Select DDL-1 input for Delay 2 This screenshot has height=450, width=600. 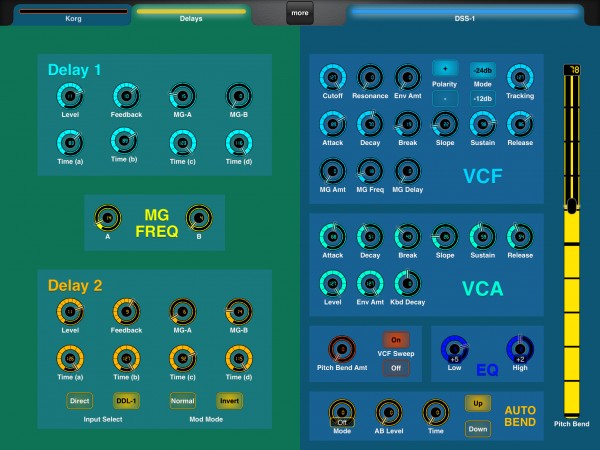pos(126,401)
